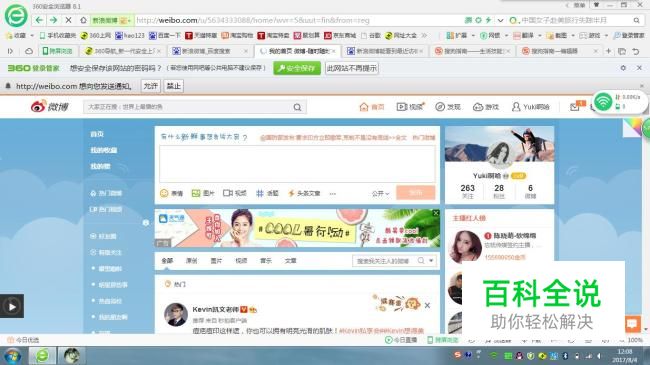
Task: Click the post compose text area
Action: coord(297,164)
